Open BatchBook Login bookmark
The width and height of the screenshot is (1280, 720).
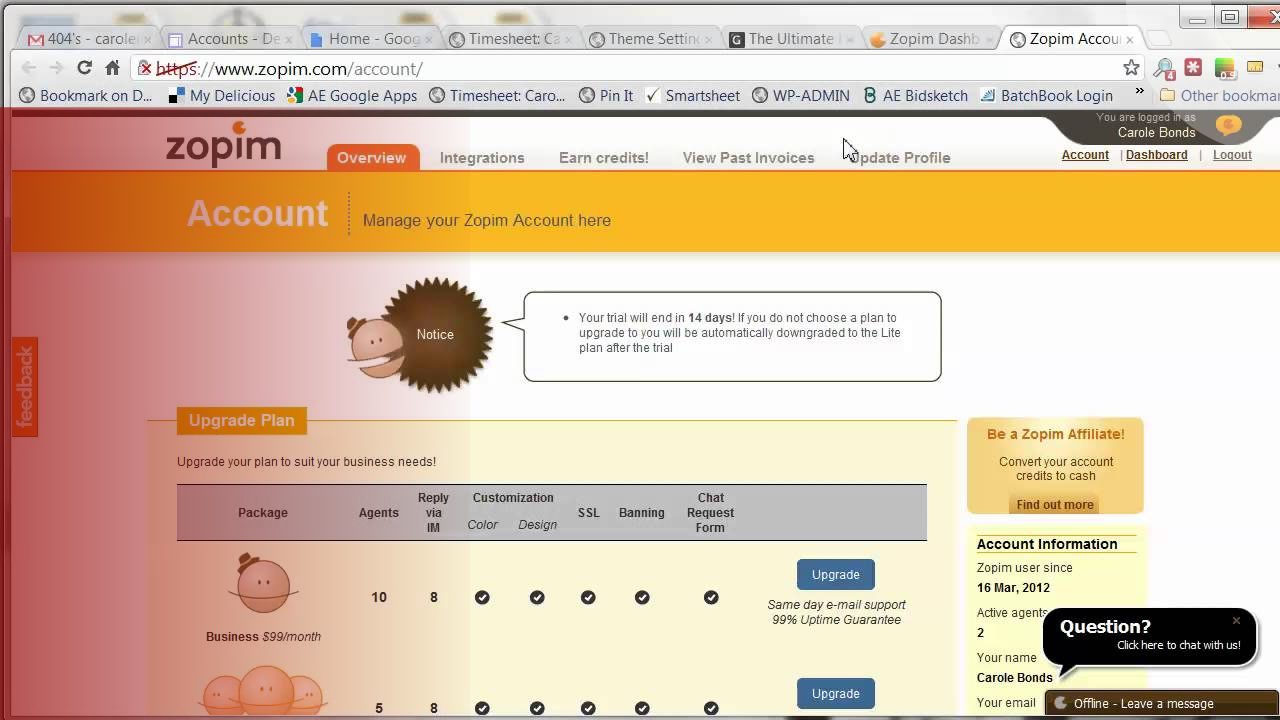[x=1046, y=95]
